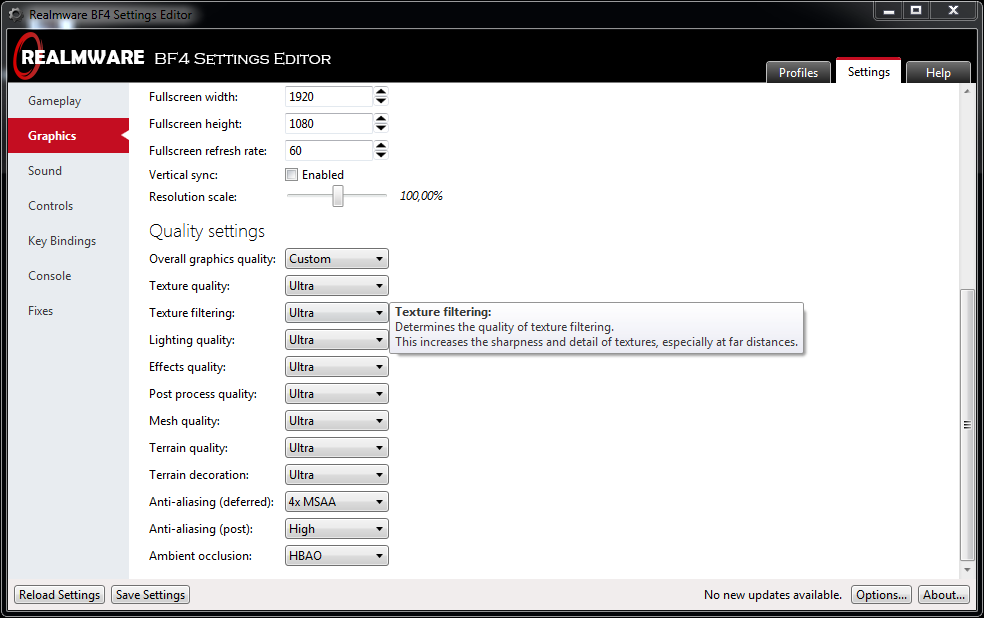Viewport: 984px width, 618px height.
Task: Open Lighting quality dropdown
Action: (x=337, y=339)
